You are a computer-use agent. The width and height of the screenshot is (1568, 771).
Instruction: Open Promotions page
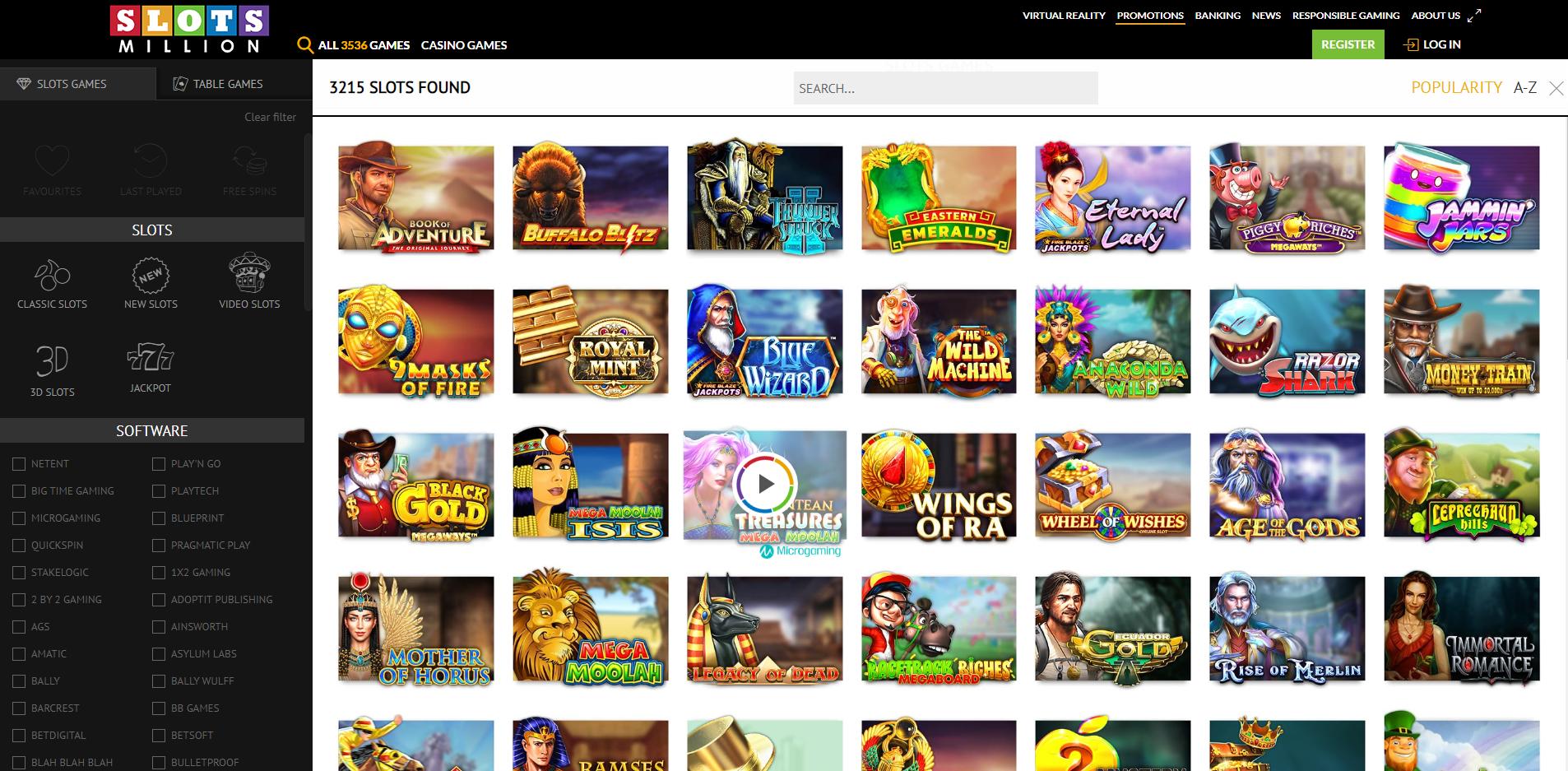pyautogui.click(x=1150, y=16)
